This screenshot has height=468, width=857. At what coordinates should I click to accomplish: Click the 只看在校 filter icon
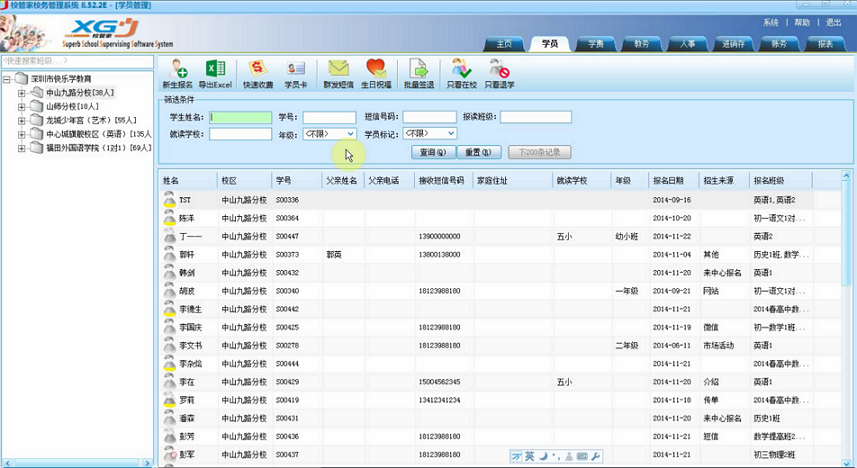[x=461, y=69]
